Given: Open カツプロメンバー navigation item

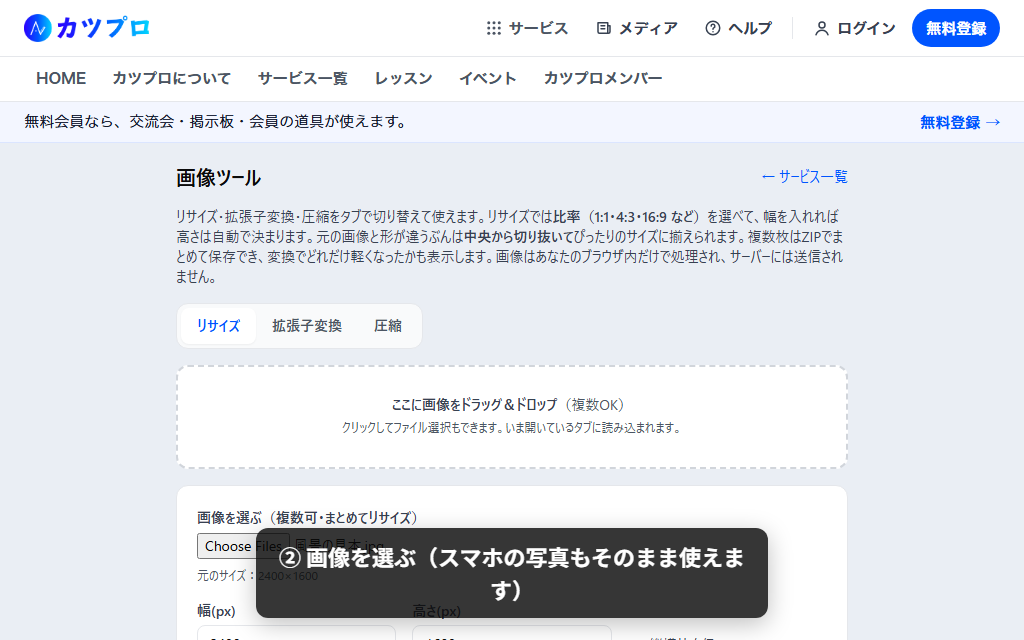Looking at the screenshot, I should (x=603, y=78).
